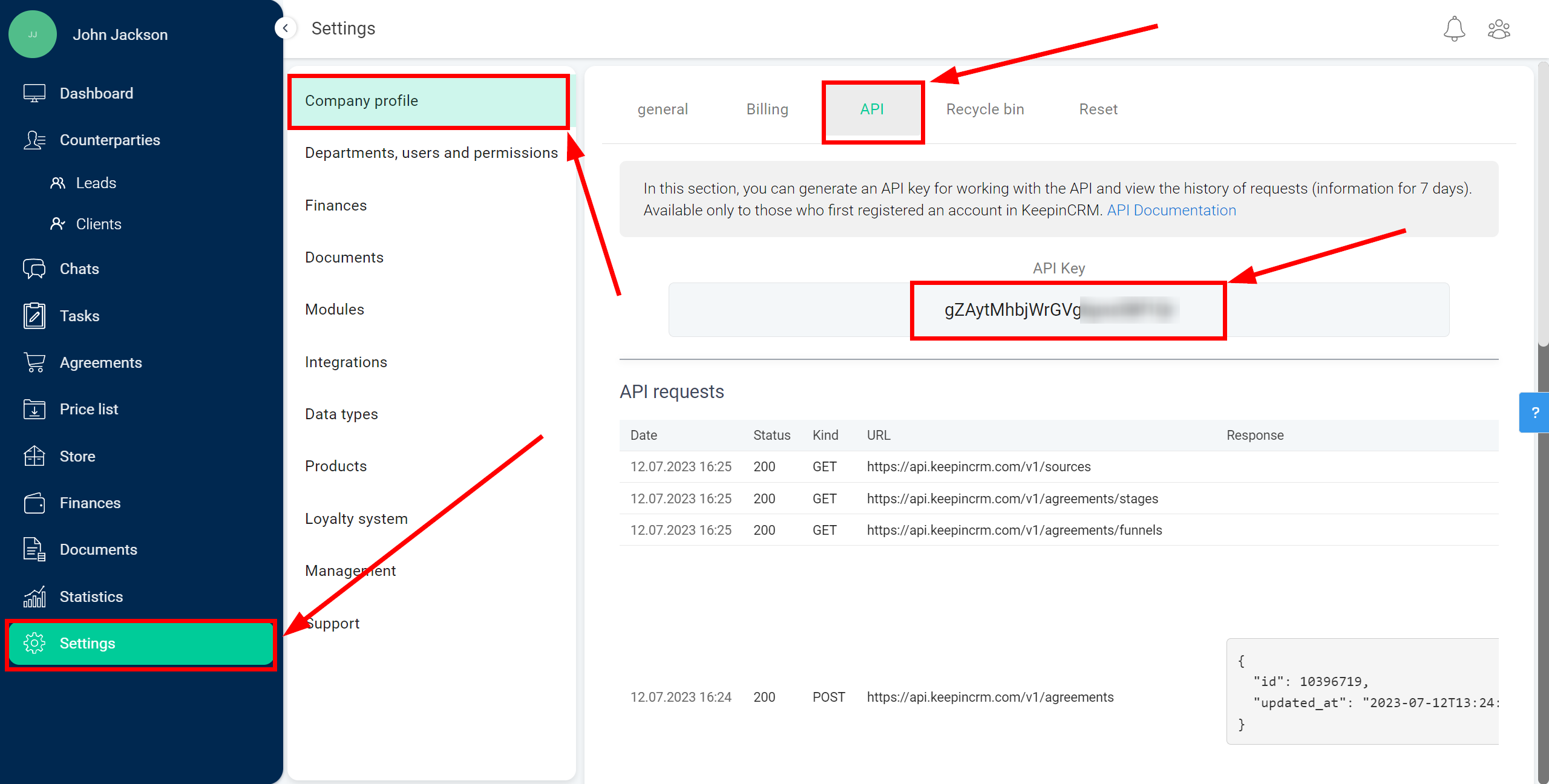Click the Clients person icon
The width and height of the screenshot is (1549, 784).
pos(57,224)
